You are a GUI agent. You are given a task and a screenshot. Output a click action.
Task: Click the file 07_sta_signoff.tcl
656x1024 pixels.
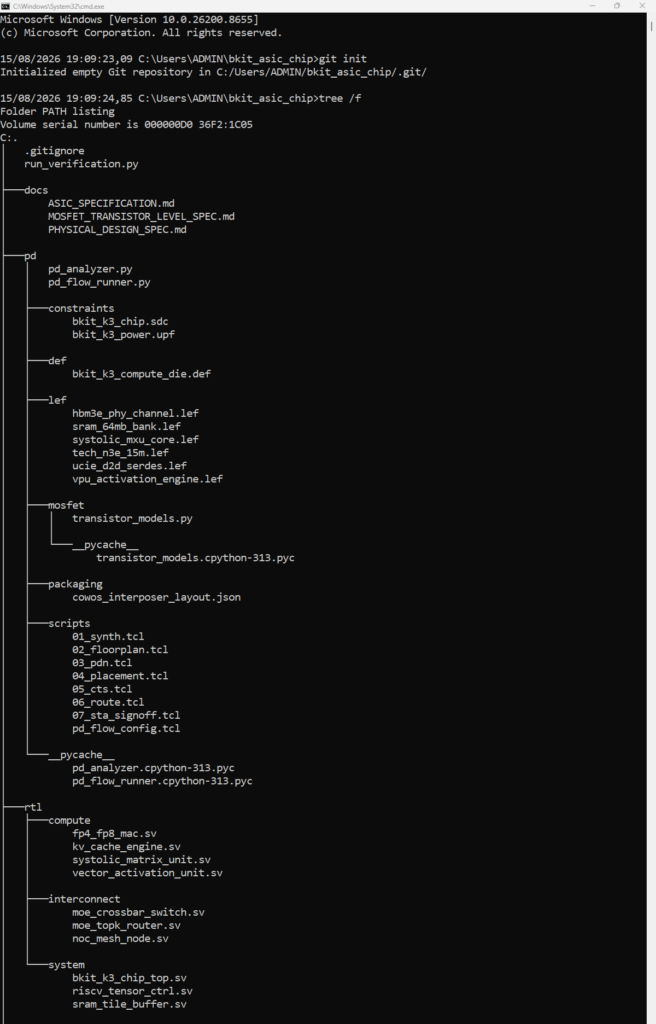click(x=126, y=716)
